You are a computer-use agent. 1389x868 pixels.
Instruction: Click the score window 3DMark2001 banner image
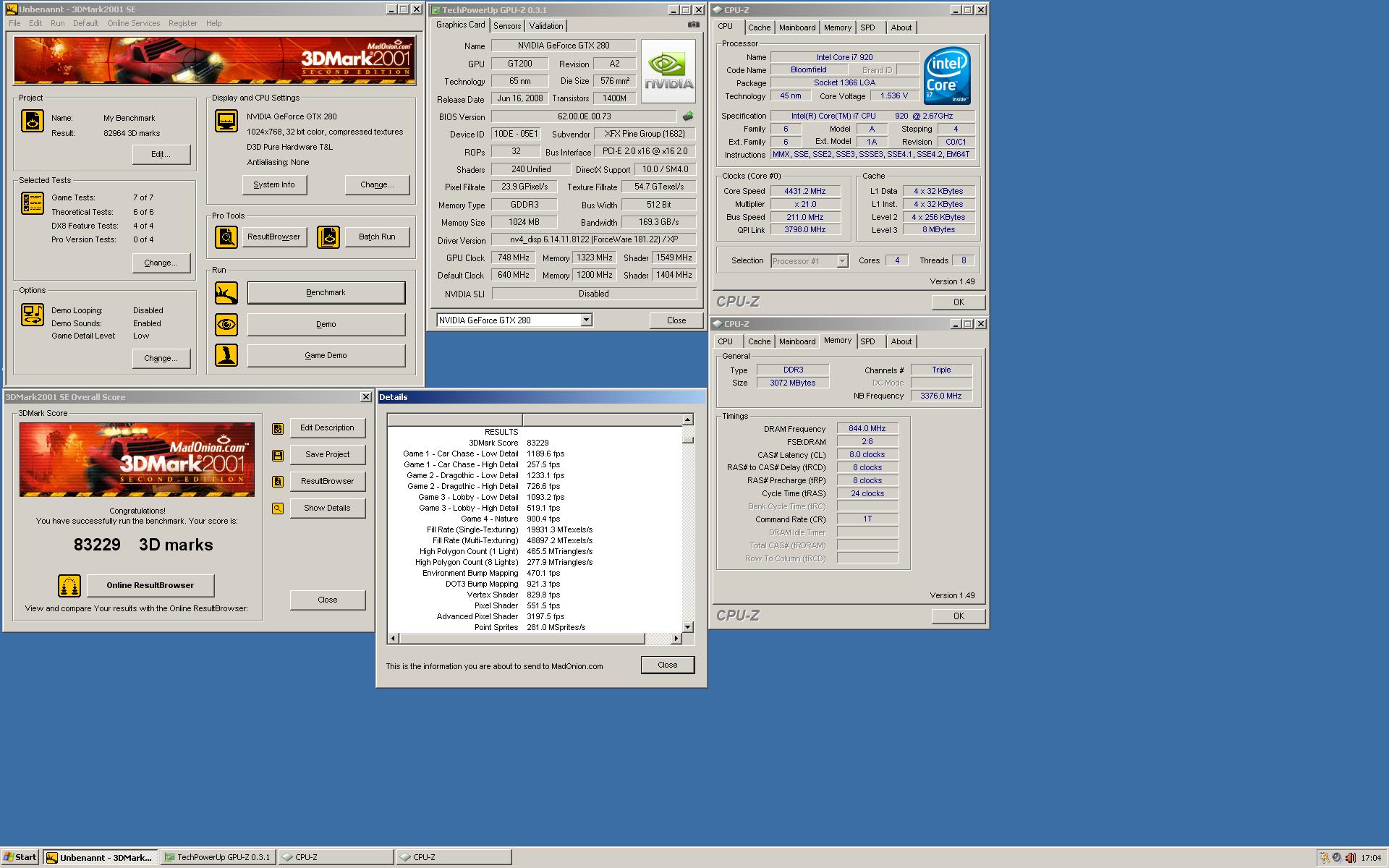point(137,460)
